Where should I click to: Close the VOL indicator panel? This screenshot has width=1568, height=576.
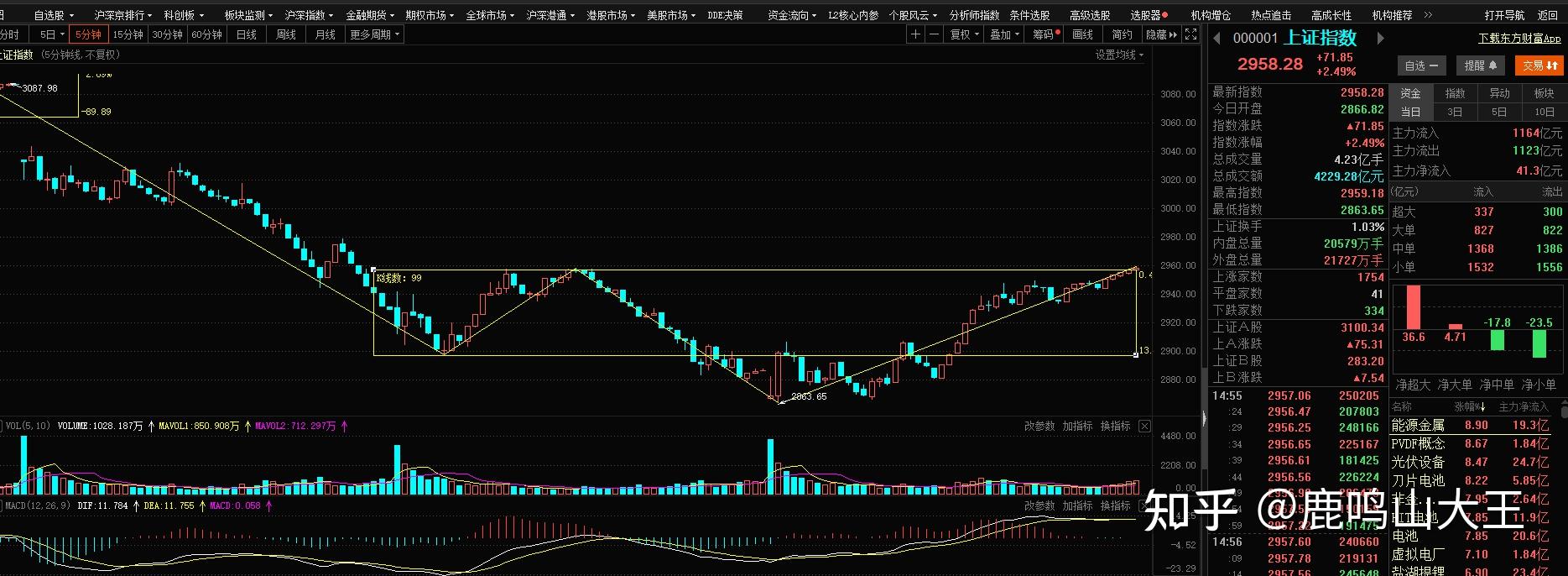pos(1144,427)
